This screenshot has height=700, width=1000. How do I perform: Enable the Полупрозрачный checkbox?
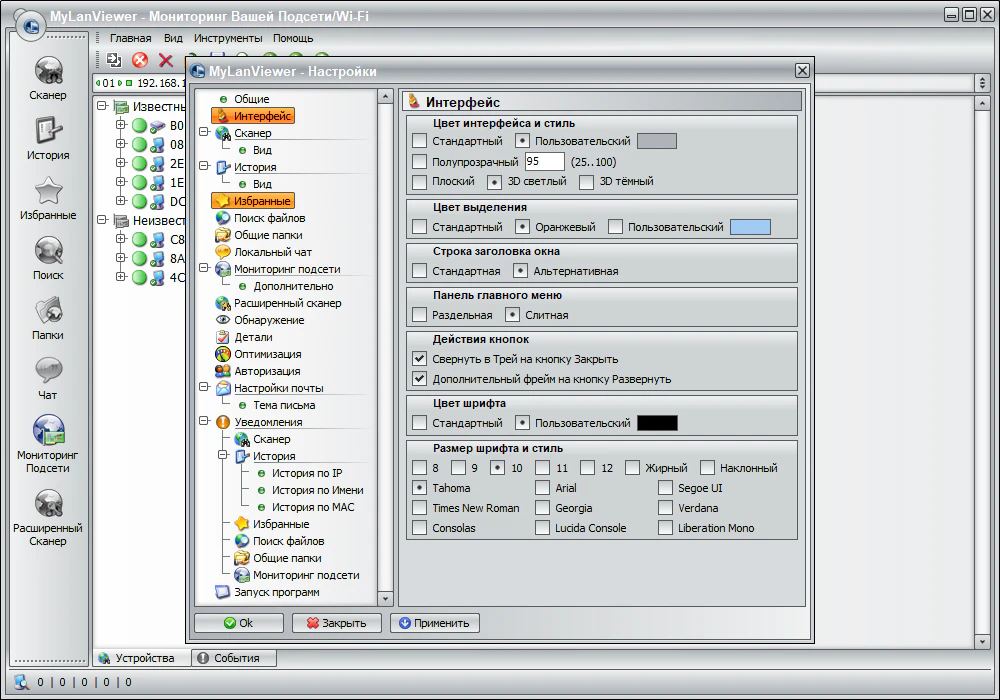pyautogui.click(x=420, y=162)
